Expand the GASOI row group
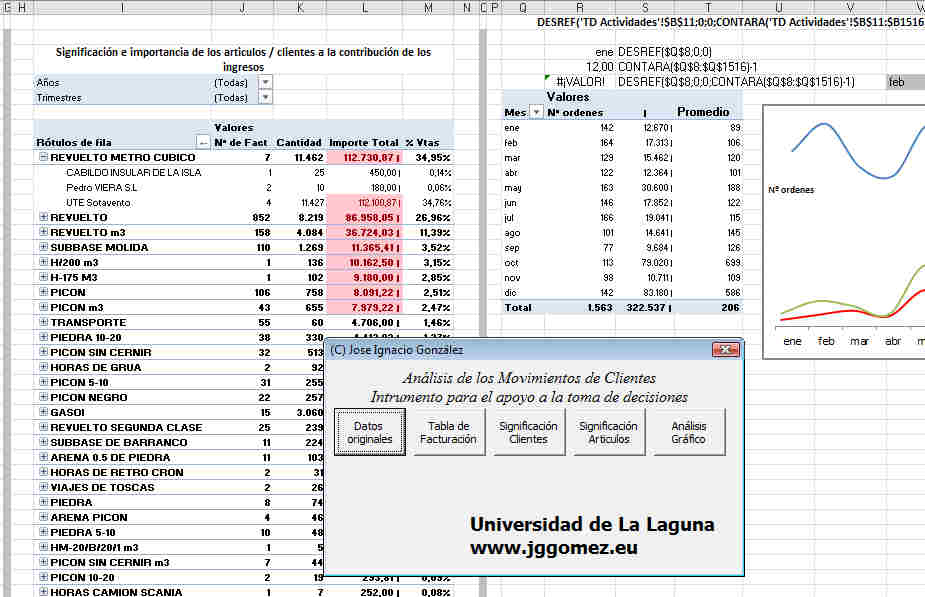The image size is (925, 597). [x=43, y=412]
